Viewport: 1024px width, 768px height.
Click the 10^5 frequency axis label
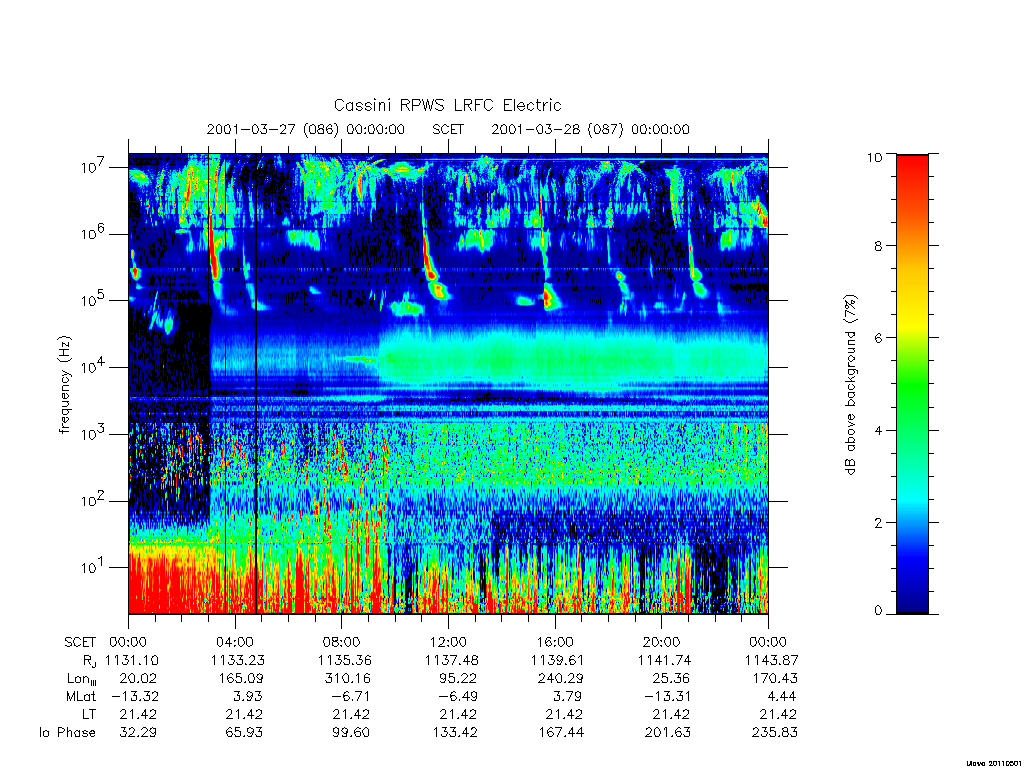tap(93, 300)
